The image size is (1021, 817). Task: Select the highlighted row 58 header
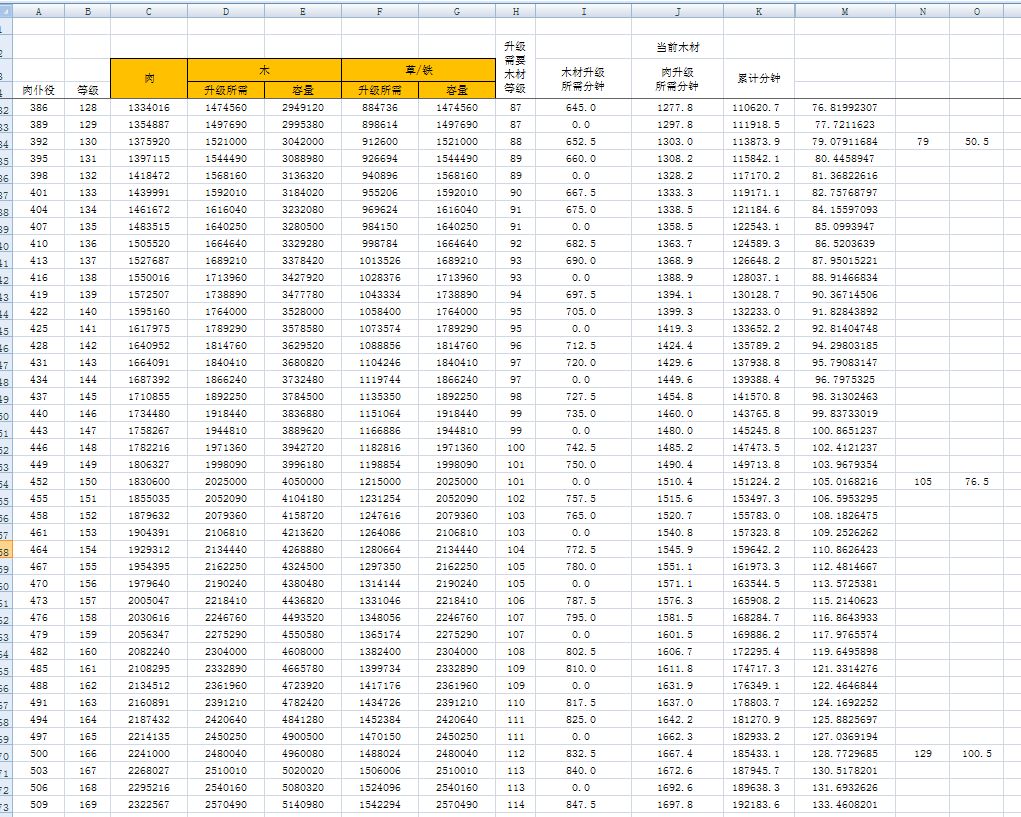pos(6,551)
